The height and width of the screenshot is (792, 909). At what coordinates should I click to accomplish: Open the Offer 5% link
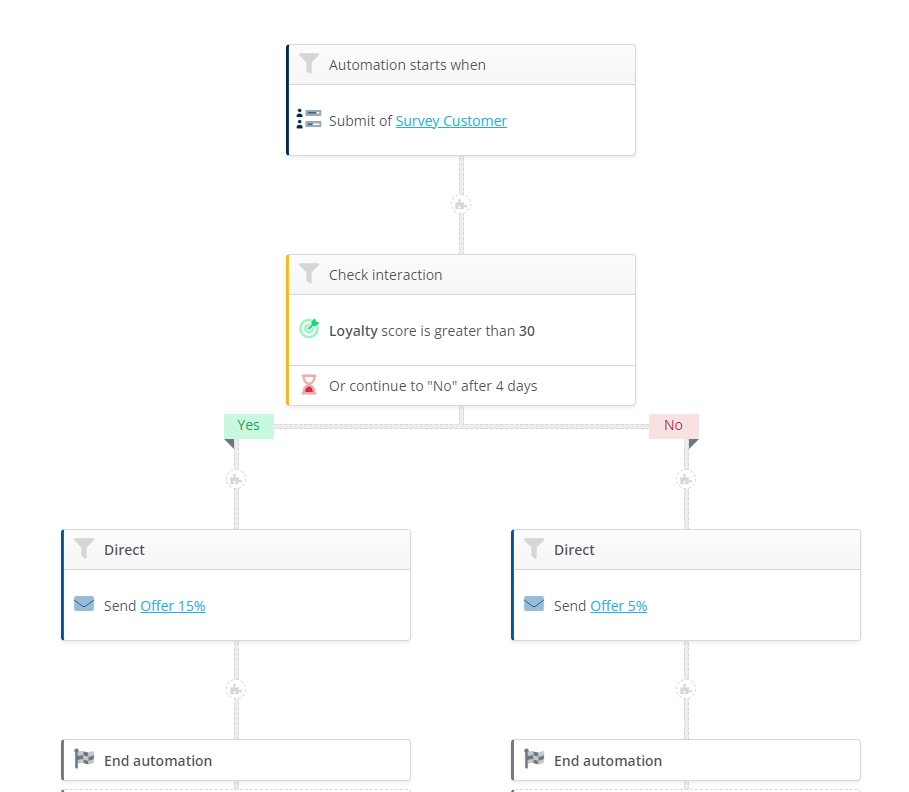(x=618, y=605)
